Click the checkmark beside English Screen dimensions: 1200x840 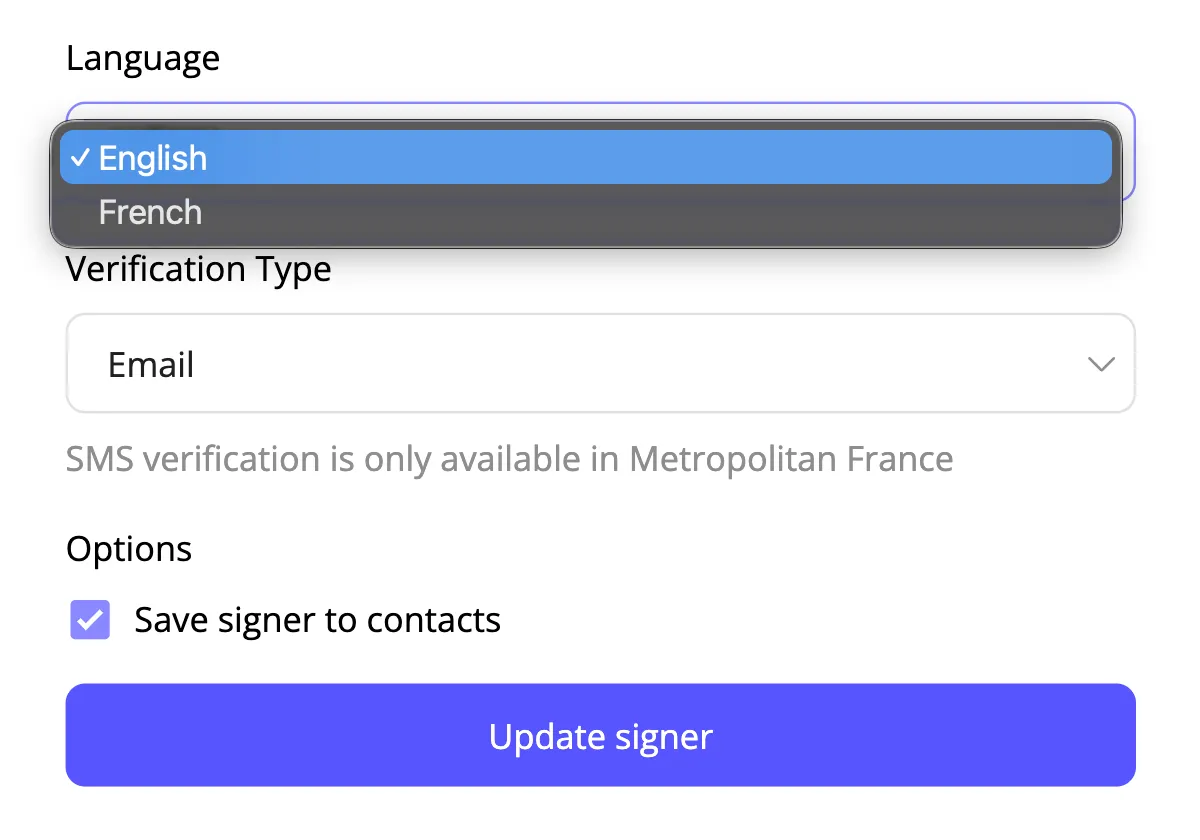tap(82, 157)
